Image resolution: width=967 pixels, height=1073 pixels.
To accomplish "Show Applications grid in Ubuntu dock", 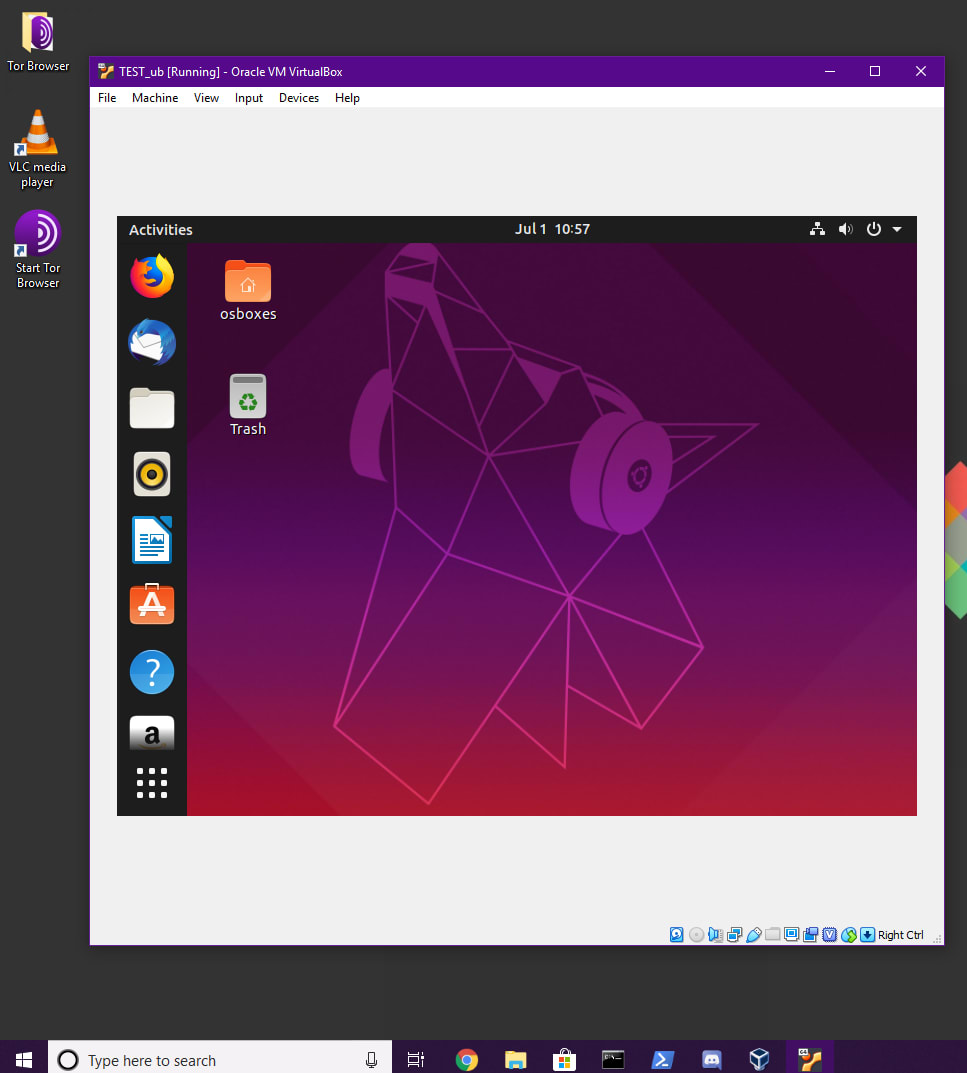I will [152, 783].
